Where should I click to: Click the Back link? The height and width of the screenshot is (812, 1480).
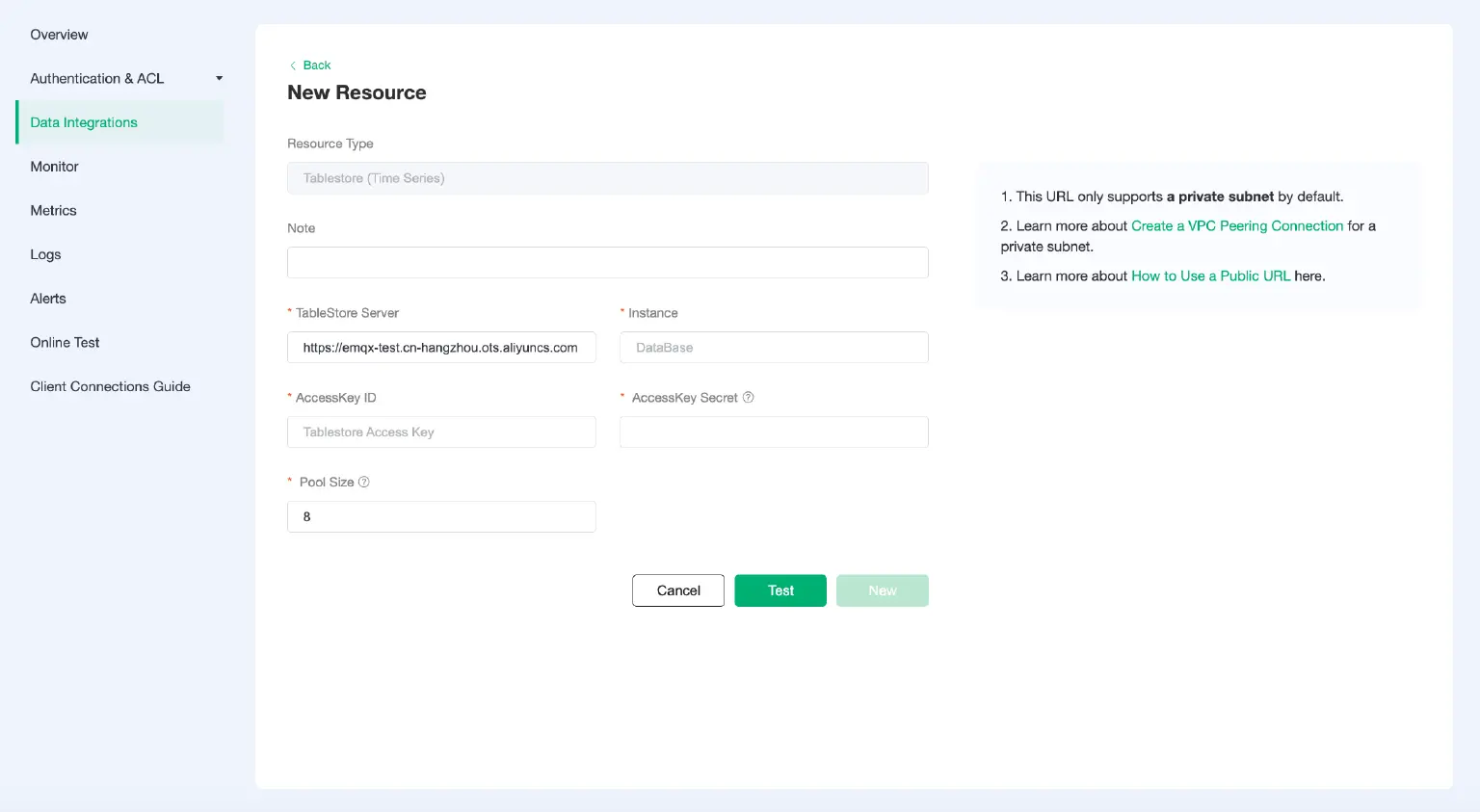317,65
